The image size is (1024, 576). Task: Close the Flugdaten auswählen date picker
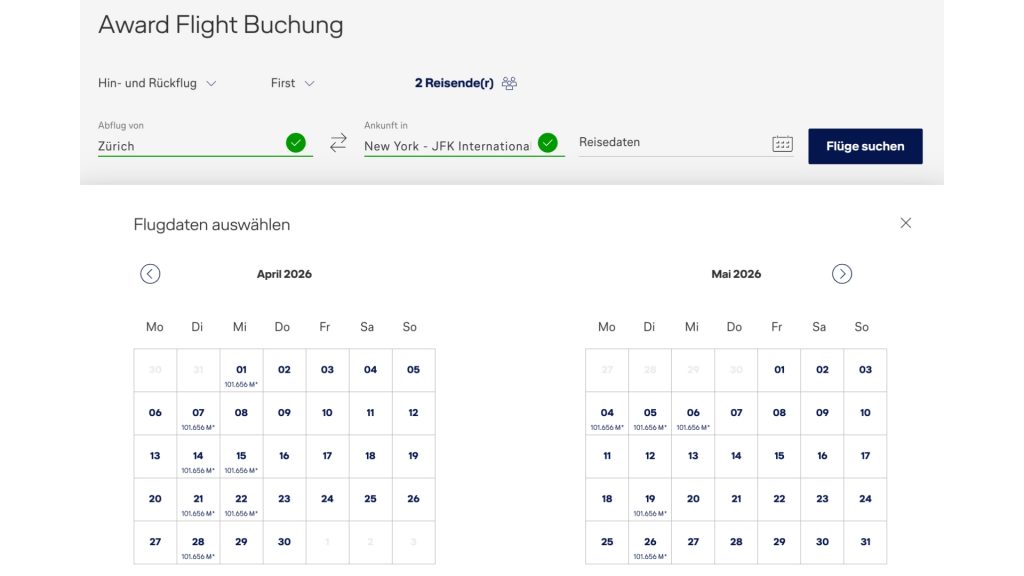pyautogui.click(x=905, y=223)
